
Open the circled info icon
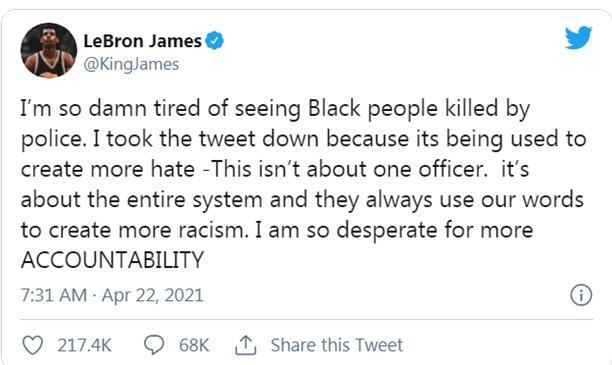(x=581, y=295)
